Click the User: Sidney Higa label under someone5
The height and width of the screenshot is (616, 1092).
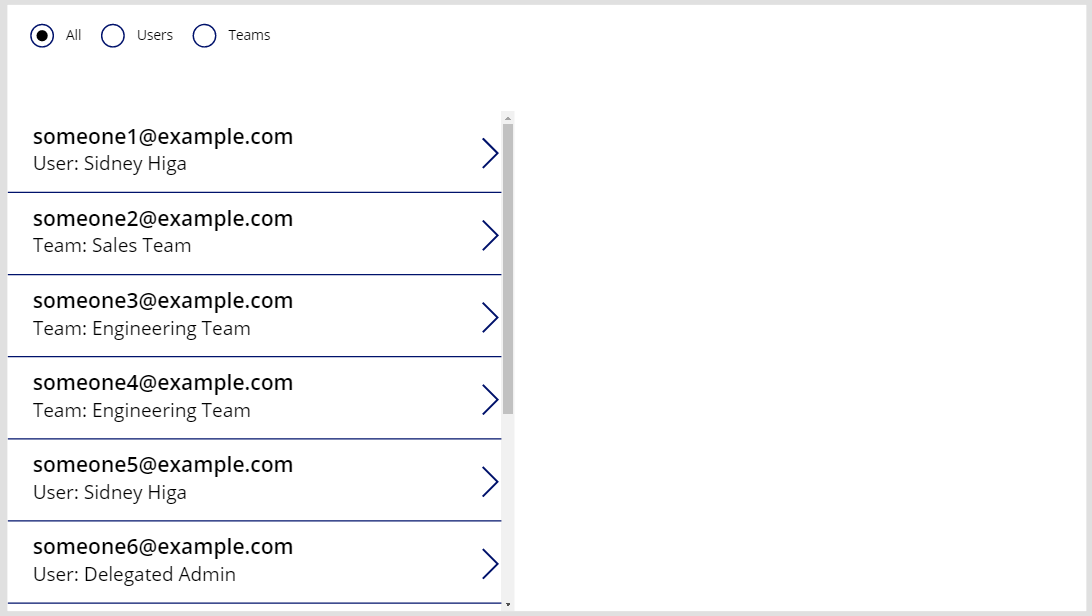(110, 493)
